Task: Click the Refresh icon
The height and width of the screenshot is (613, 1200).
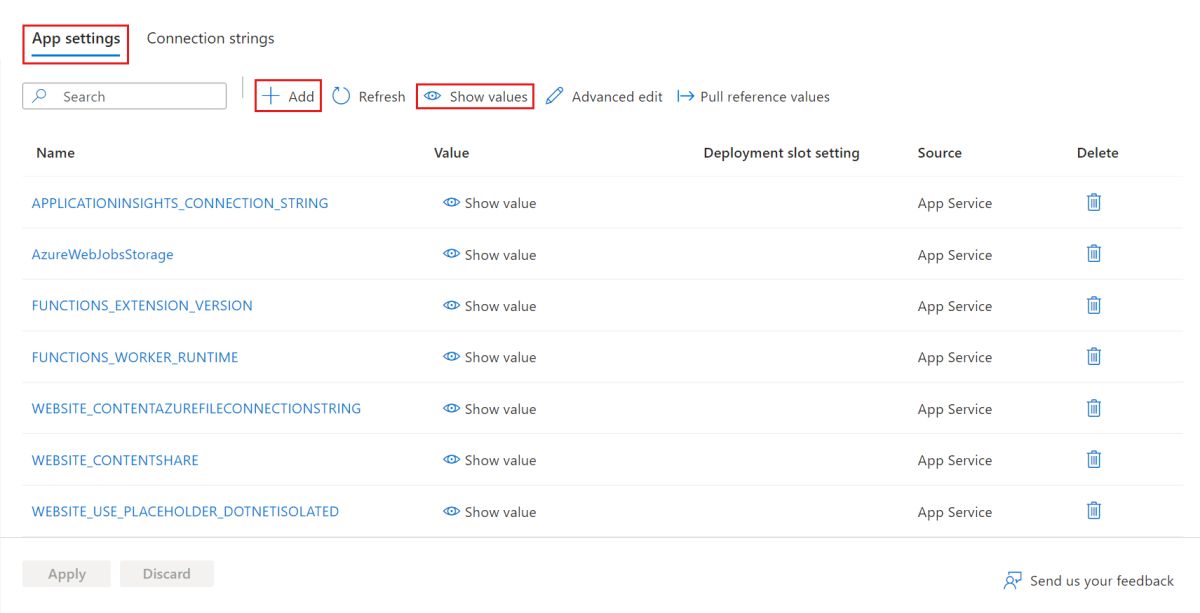Action: click(341, 96)
